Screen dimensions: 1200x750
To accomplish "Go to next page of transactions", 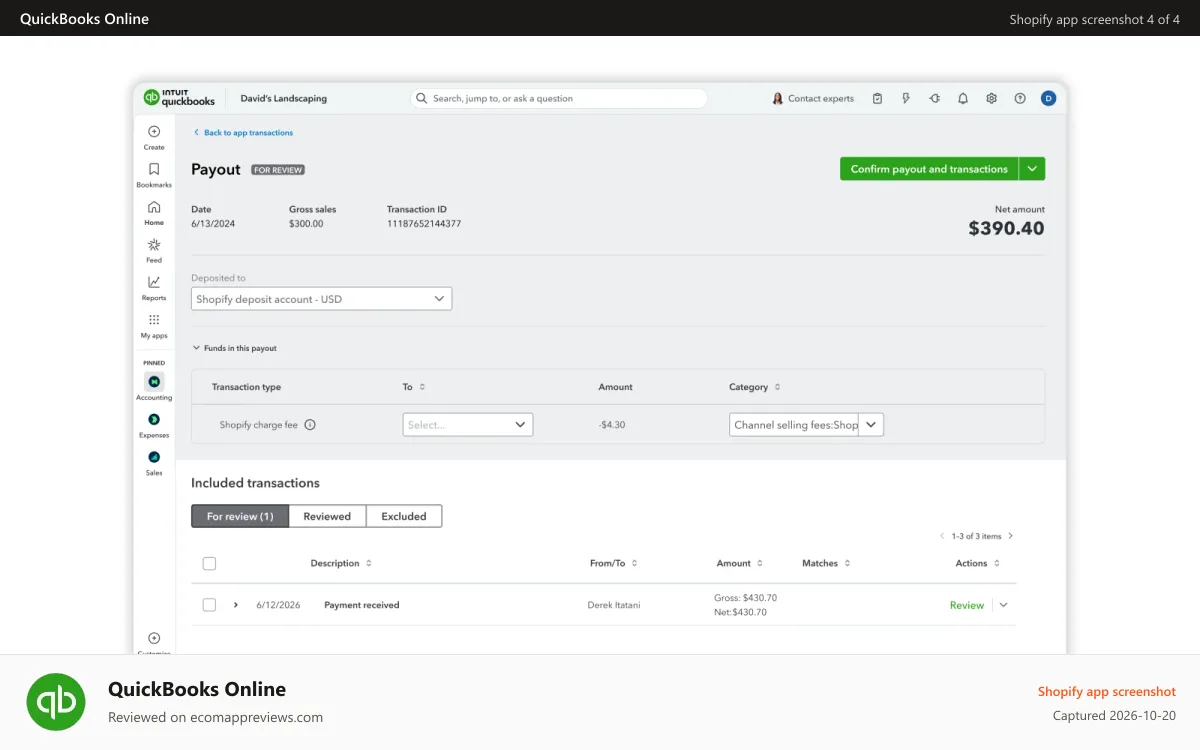I will (1010, 536).
